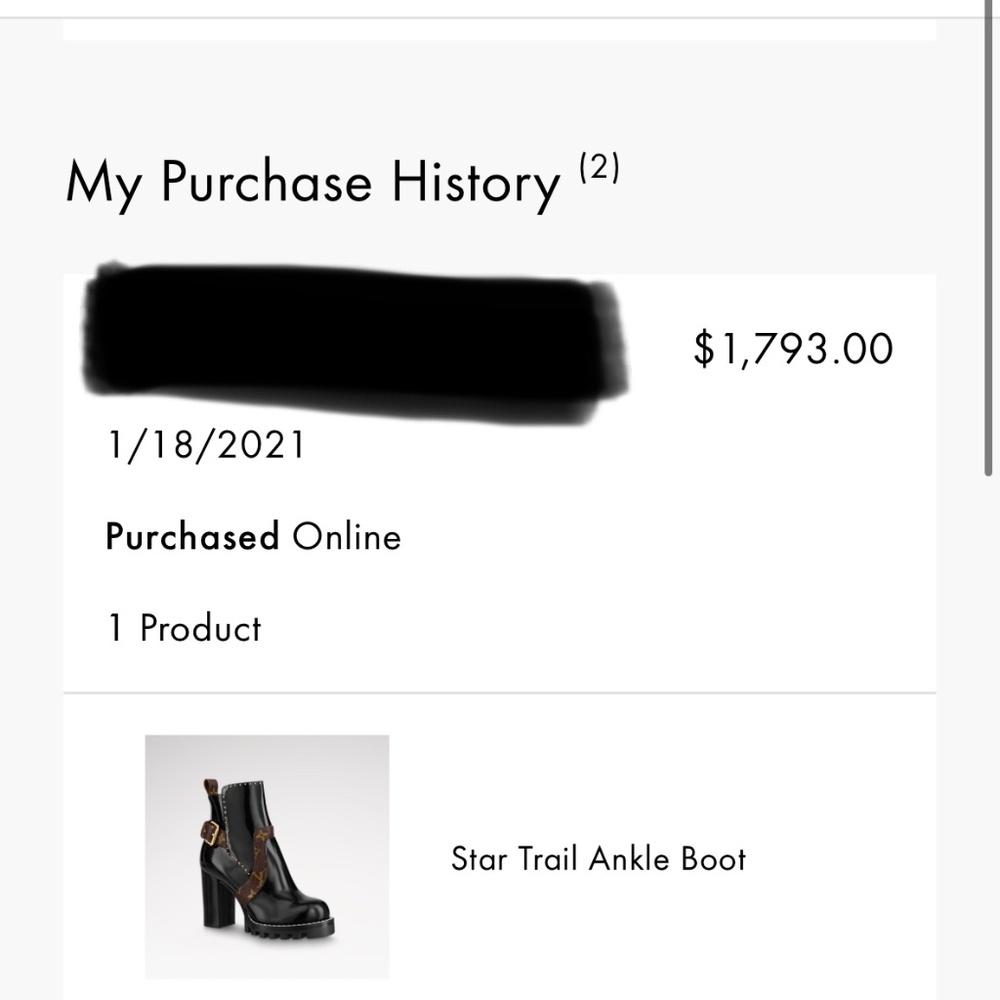Click the dollar sign of the price
1000x1000 pixels.
click(x=705, y=349)
